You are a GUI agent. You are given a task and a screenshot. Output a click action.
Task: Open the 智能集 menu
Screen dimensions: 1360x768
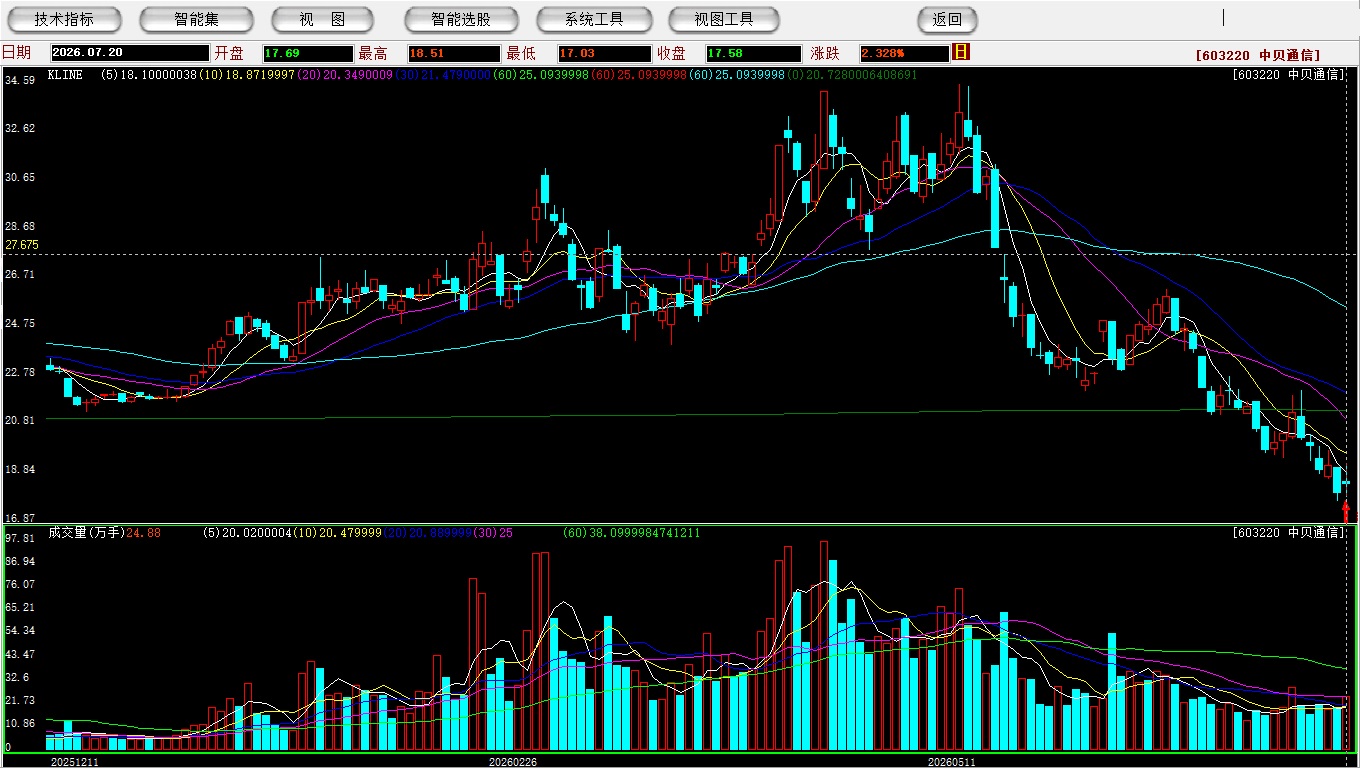(197, 19)
